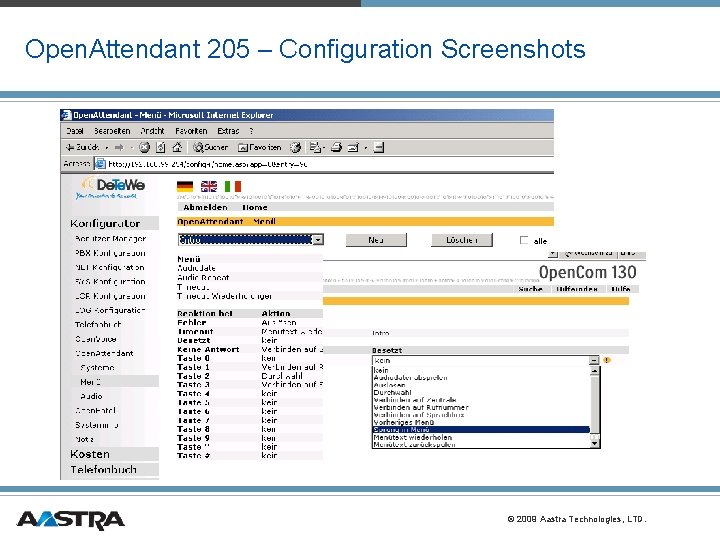
Task: Click the Stop loading toolbar icon
Action: pyautogui.click(x=145, y=147)
